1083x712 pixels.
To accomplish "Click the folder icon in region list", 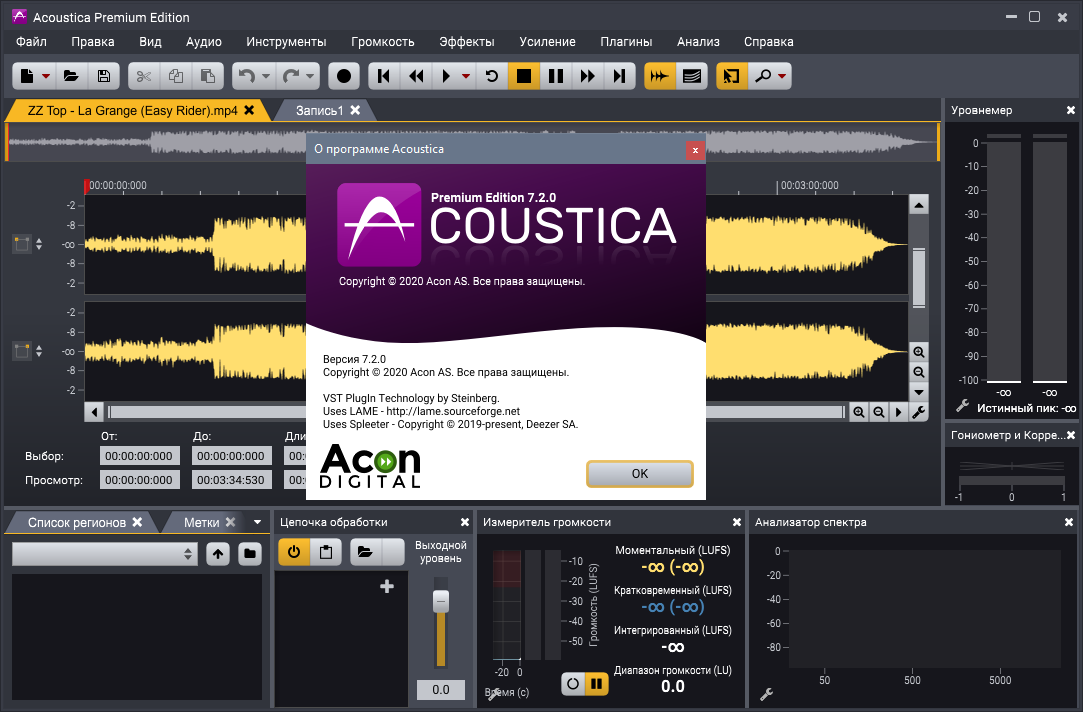I will click(250, 554).
